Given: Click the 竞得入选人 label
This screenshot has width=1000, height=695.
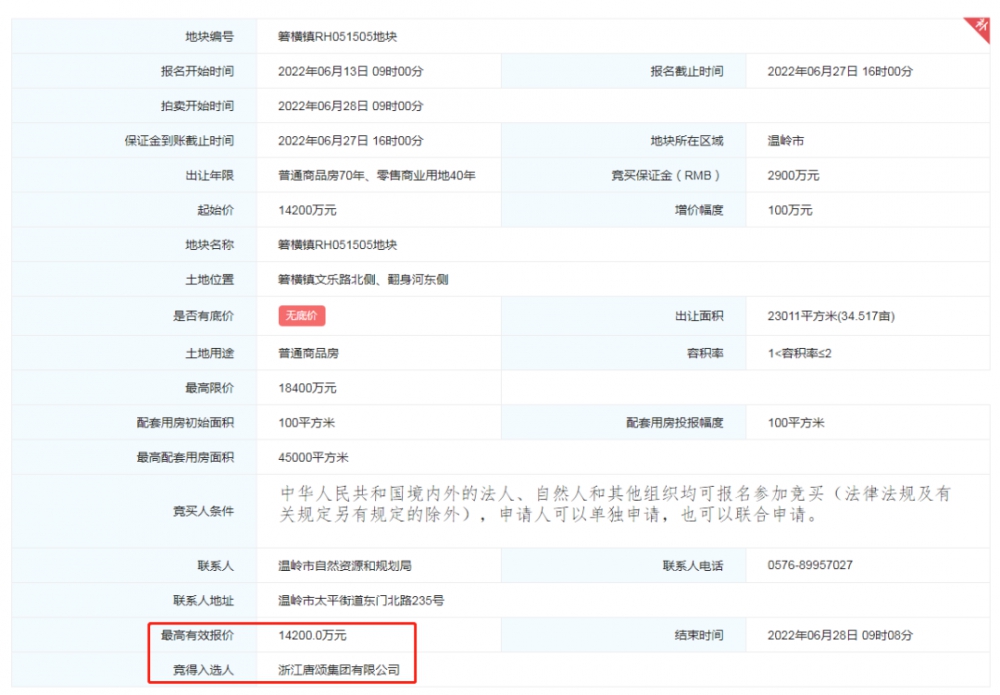Looking at the screenshot, I should pyautogui.click(x=203, y=670).
